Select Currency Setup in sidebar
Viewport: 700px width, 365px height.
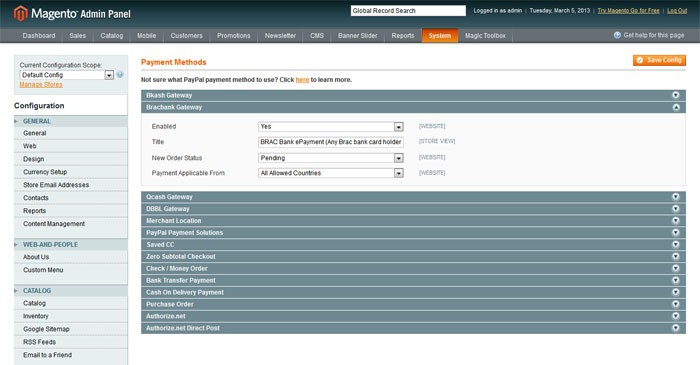click(x=71, y=172)
